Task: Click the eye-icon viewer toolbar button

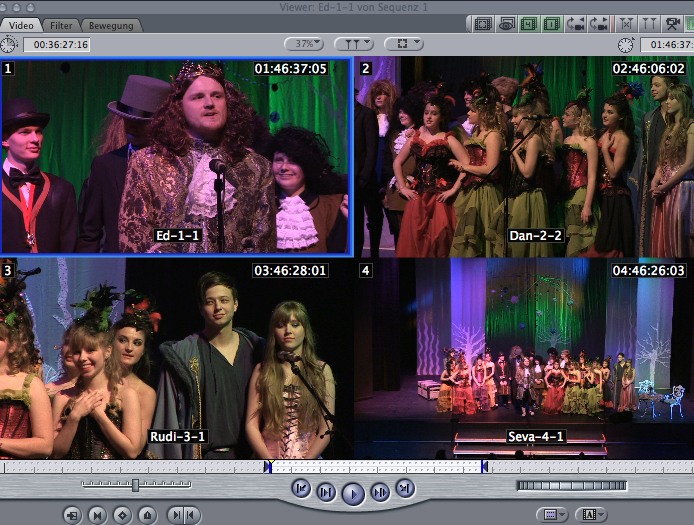Action: coord(506,24)
